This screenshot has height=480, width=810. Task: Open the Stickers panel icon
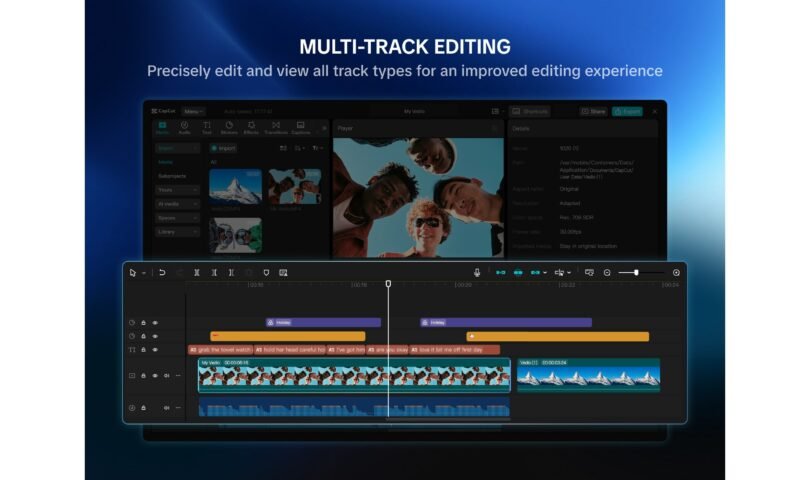(x=228, y=127)
